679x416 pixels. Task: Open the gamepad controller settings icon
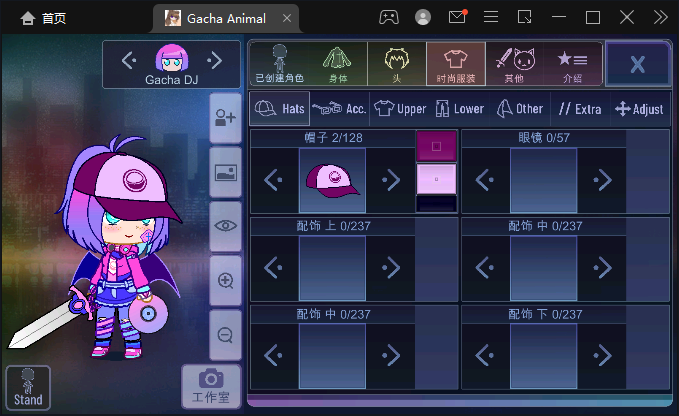coord(389,17)
